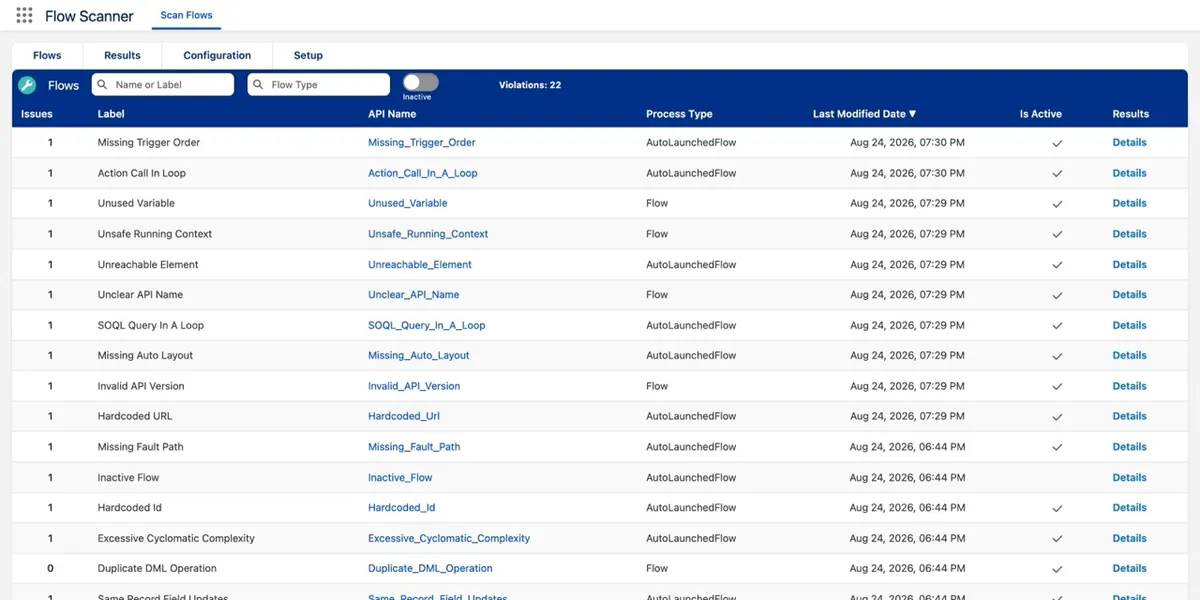Viewport: 1200px width, 600px height.
Task: Click the active checkmark for Missing Trigger Order
Action: 1057,143
